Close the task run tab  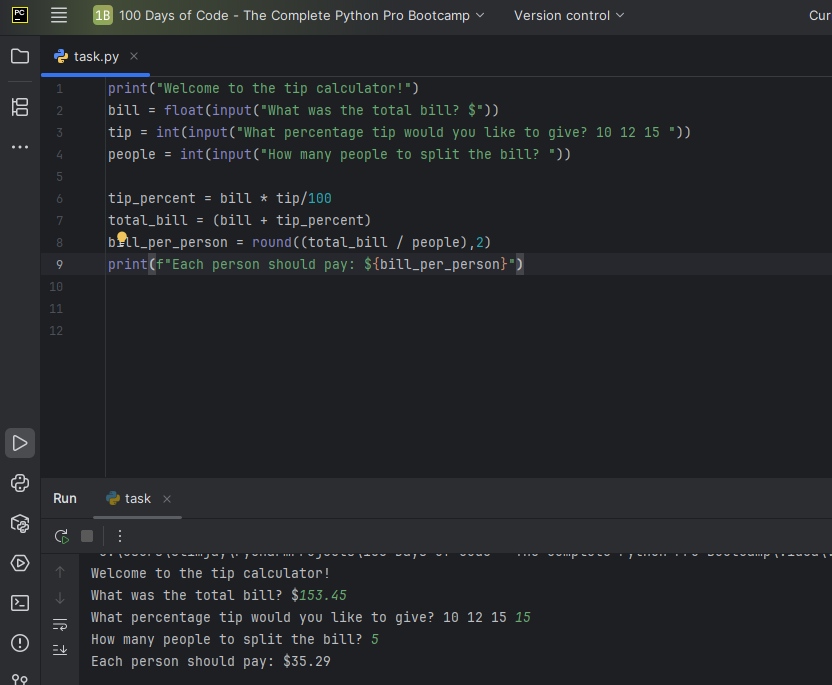(167, 499)
